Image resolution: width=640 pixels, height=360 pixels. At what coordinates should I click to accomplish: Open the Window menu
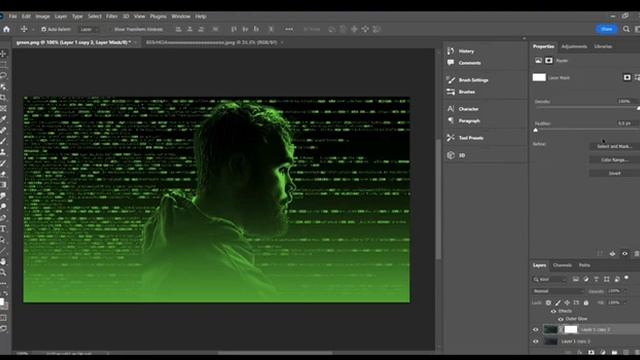coord(181,16)
